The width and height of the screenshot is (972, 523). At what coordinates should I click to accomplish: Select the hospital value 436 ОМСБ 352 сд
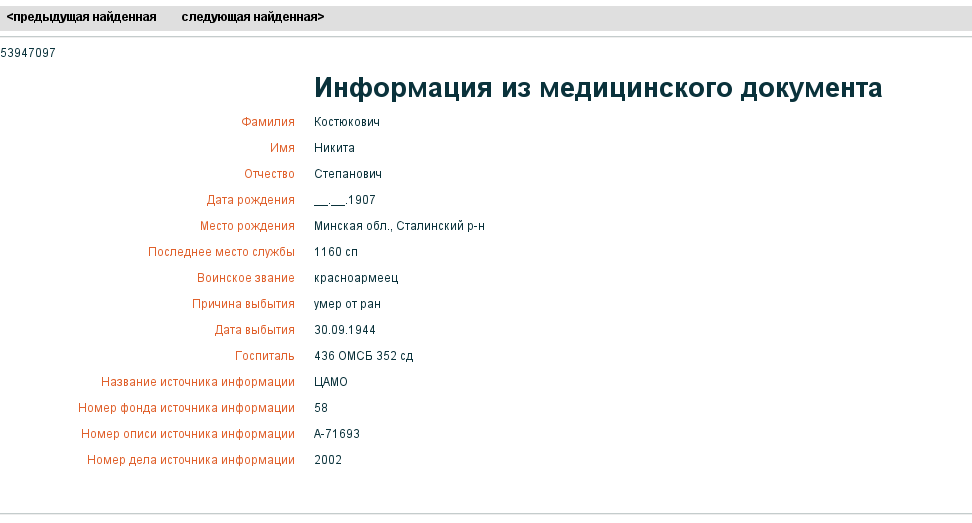363,356
